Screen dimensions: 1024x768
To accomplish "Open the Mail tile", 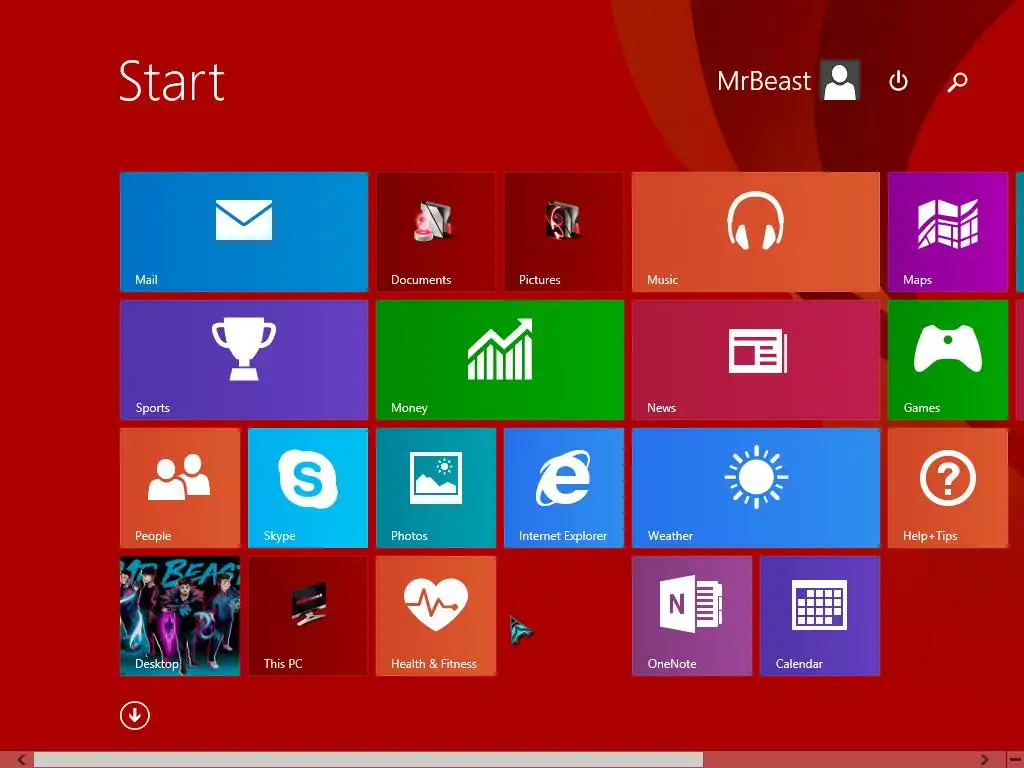I will [244, 232].
